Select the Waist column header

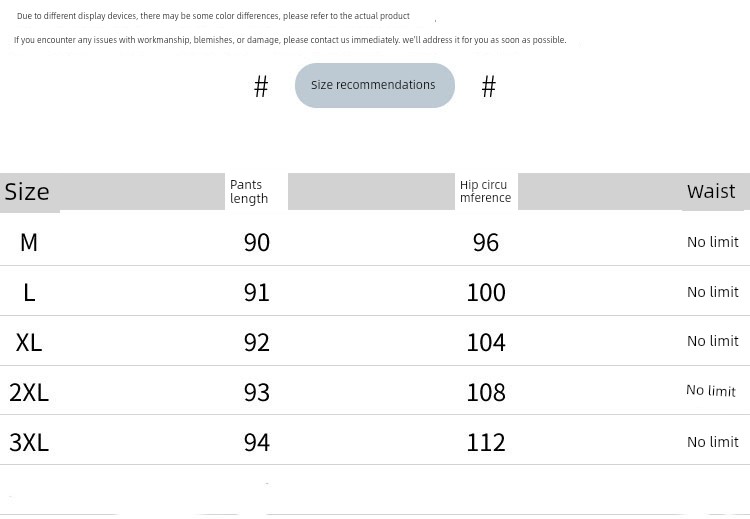(x=711, y=191)
